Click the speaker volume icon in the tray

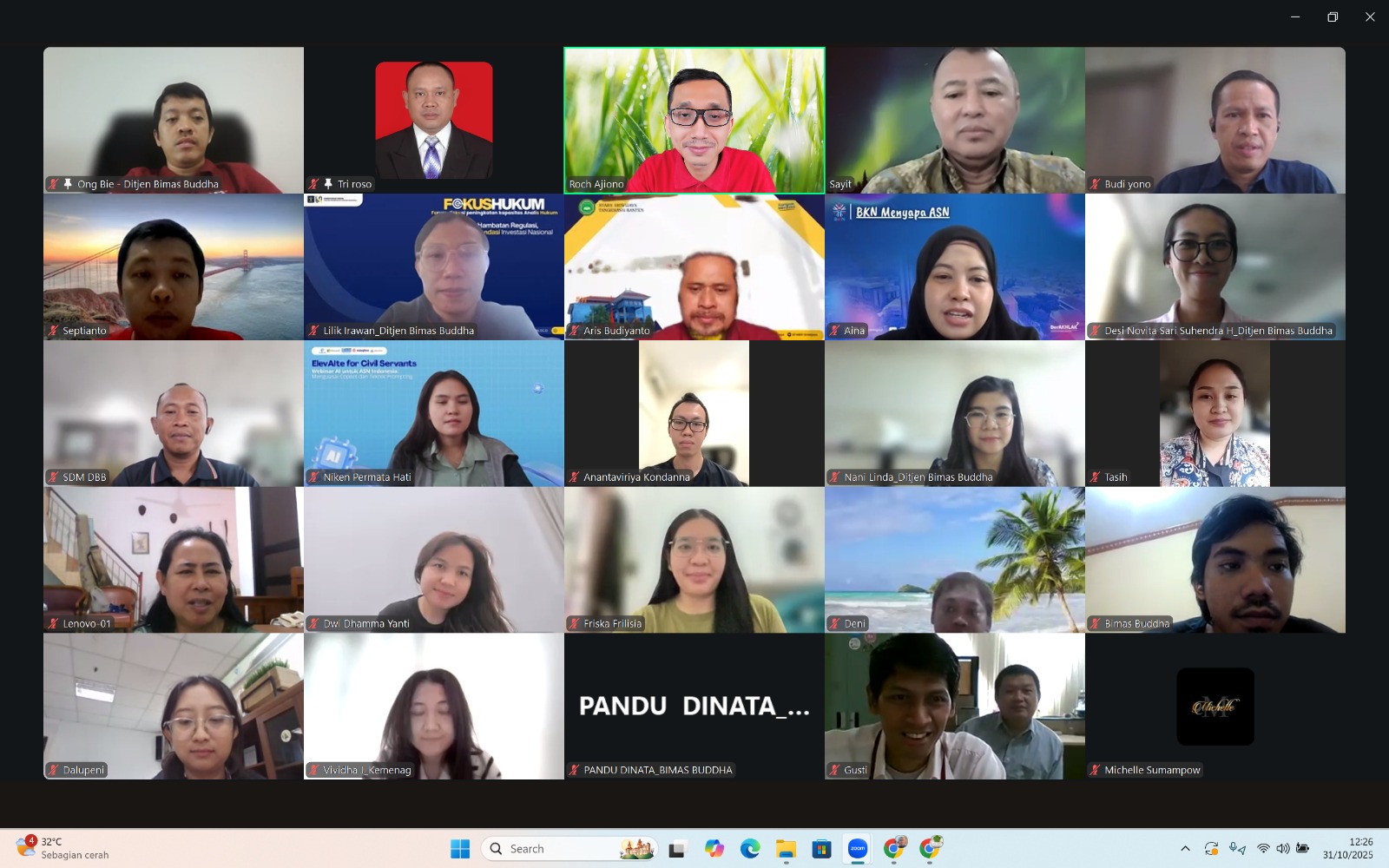[1282, 849]
